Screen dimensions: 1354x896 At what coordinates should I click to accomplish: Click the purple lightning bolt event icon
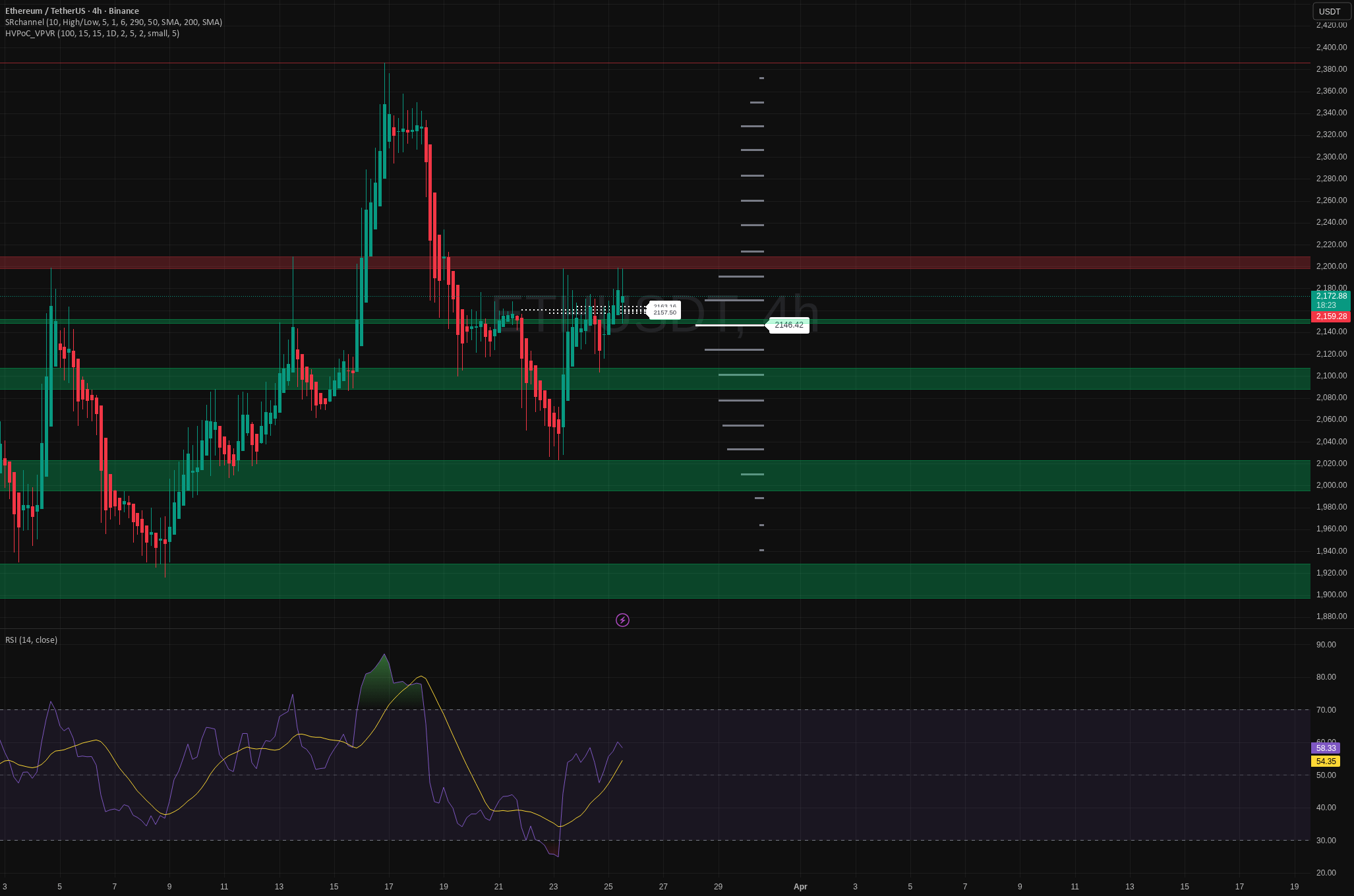tap(622, 620)
